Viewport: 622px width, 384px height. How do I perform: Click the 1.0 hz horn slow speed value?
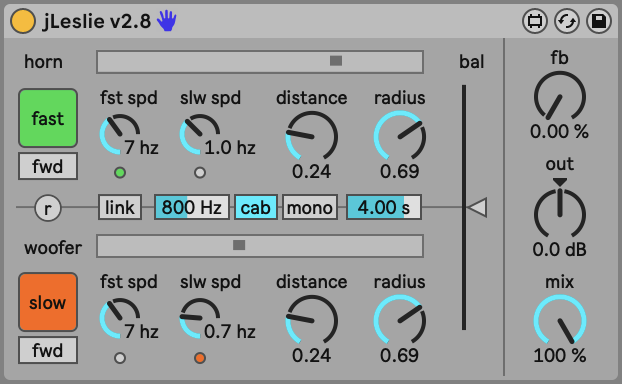tap(230, 148)
